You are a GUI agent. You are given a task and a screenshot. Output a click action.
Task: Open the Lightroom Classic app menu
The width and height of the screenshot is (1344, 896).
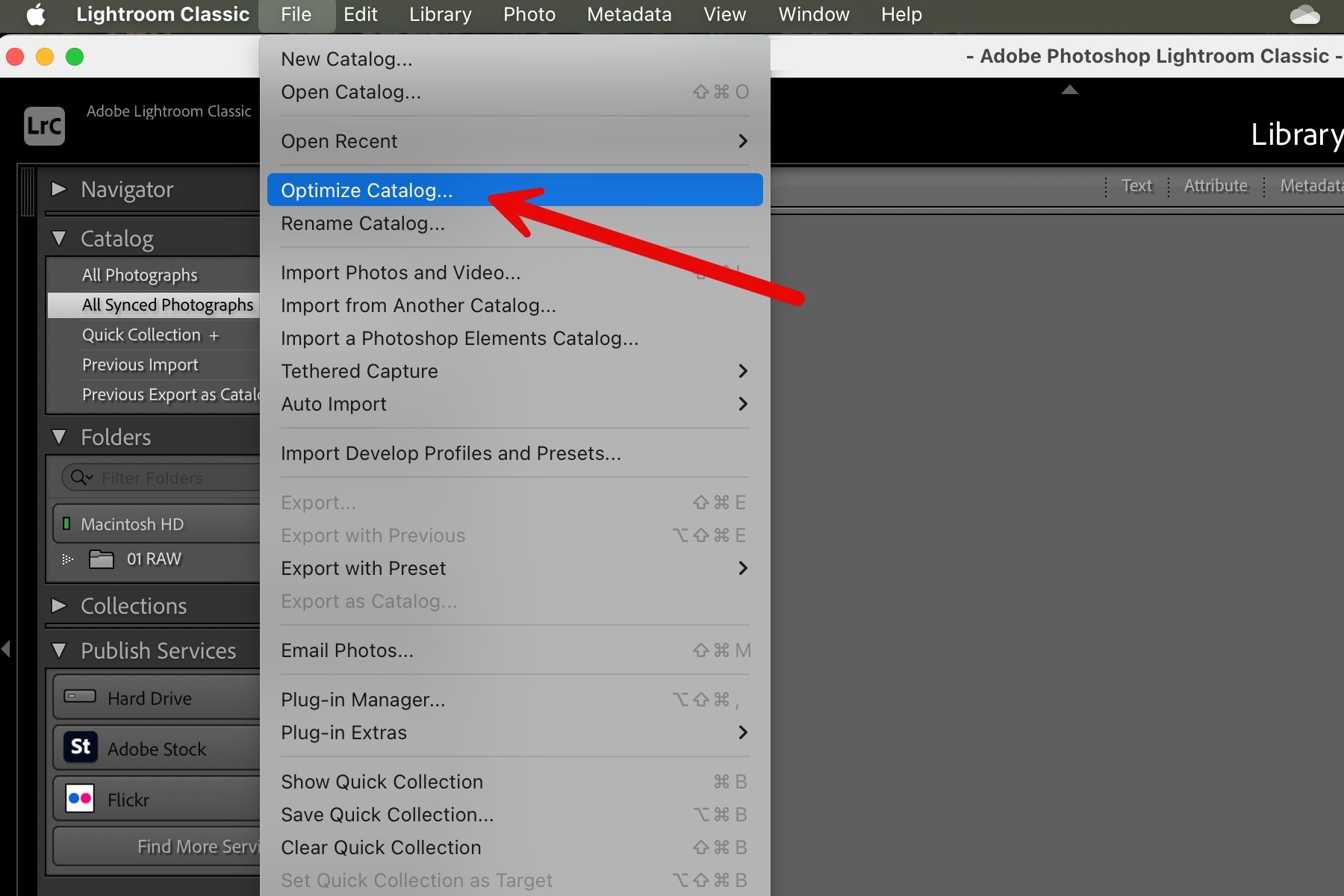[x=163, y=14]
